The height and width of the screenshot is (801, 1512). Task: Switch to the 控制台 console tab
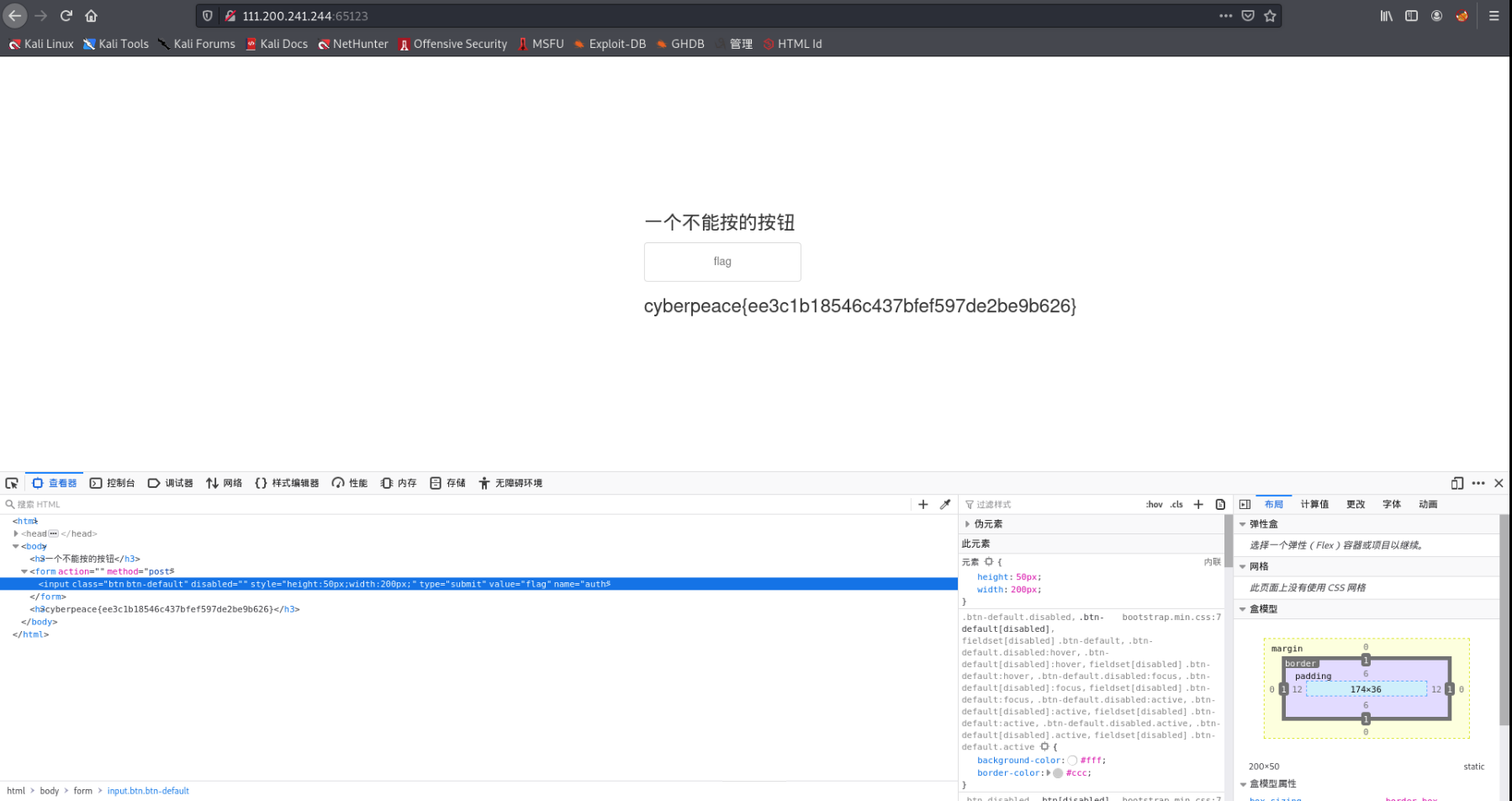click(113, 483)
